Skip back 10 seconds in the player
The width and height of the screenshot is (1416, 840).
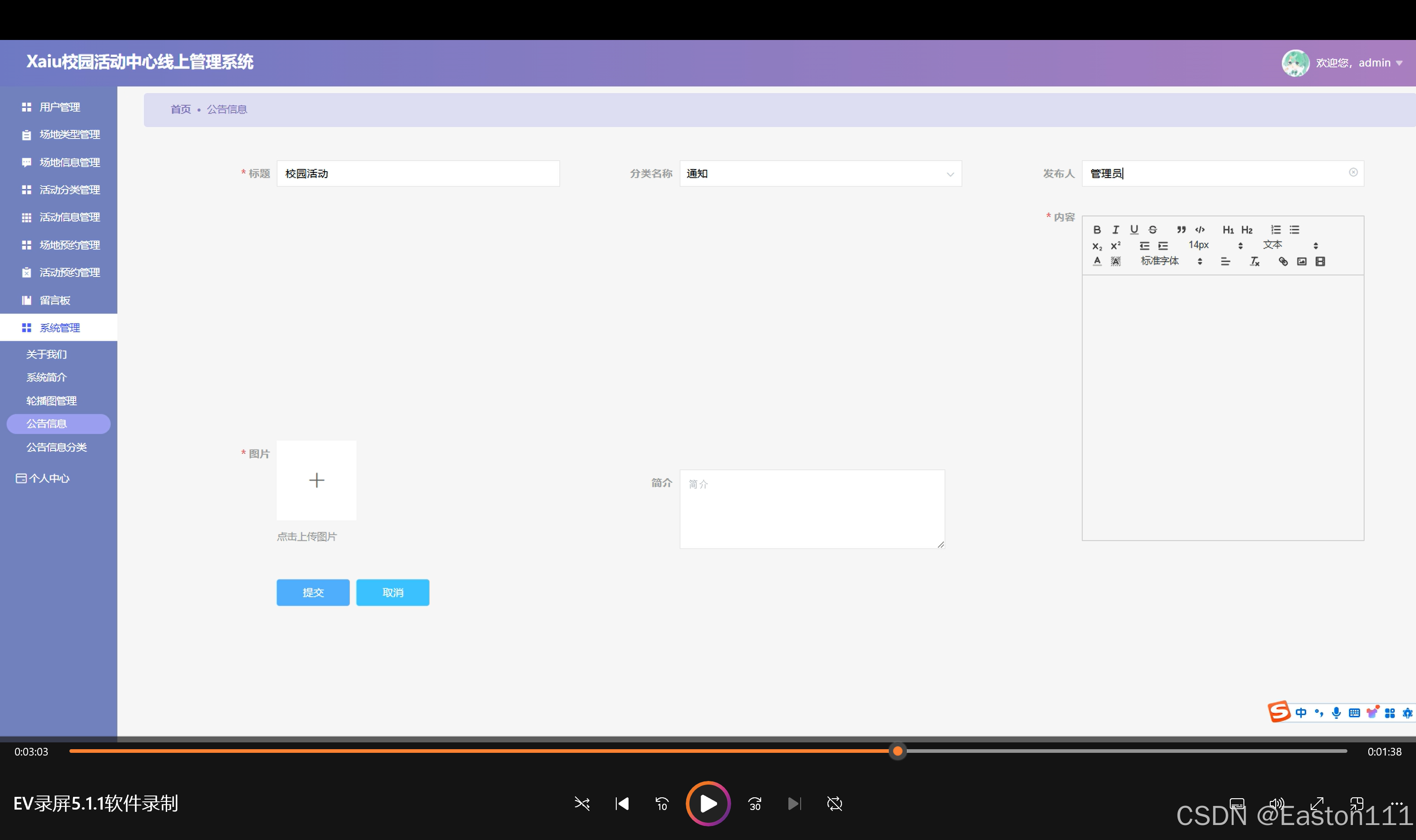pos(662,804)
